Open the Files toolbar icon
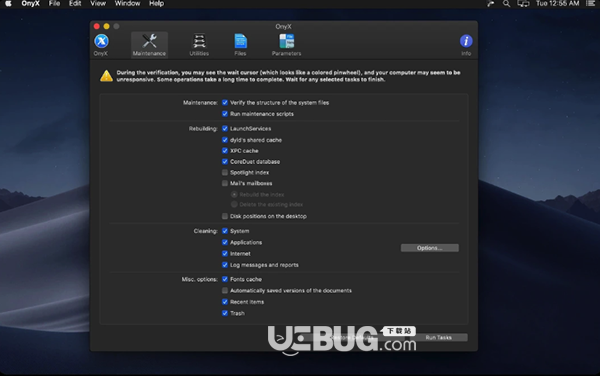 [240, 41]
